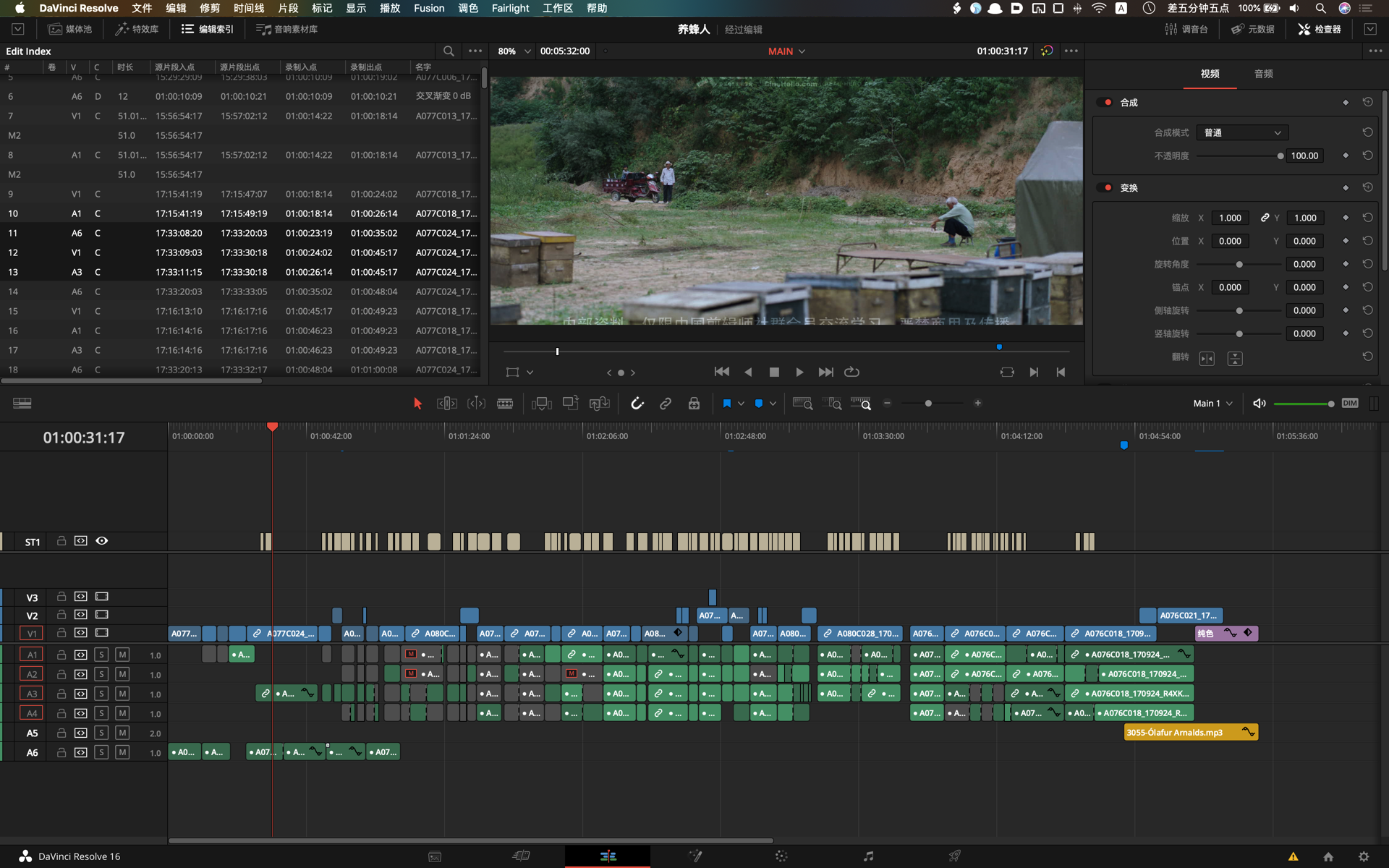
Task: Click the 不透明度 opacity slider handle
Action: tap(1280, 156)
